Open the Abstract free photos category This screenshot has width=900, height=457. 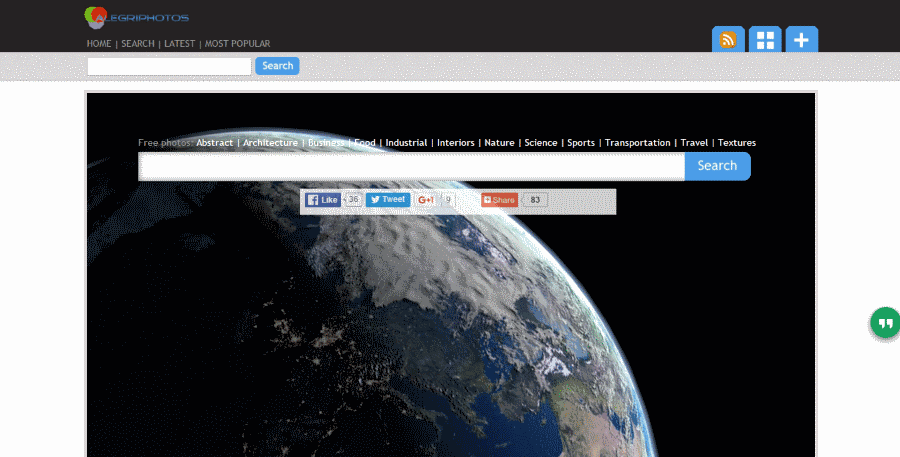coord(215,143)
